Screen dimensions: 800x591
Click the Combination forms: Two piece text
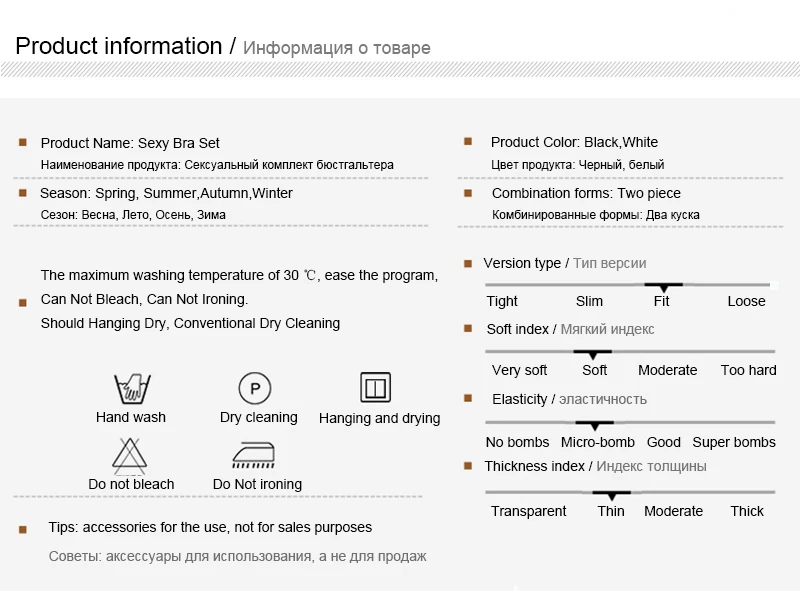[x=586, y=193]
